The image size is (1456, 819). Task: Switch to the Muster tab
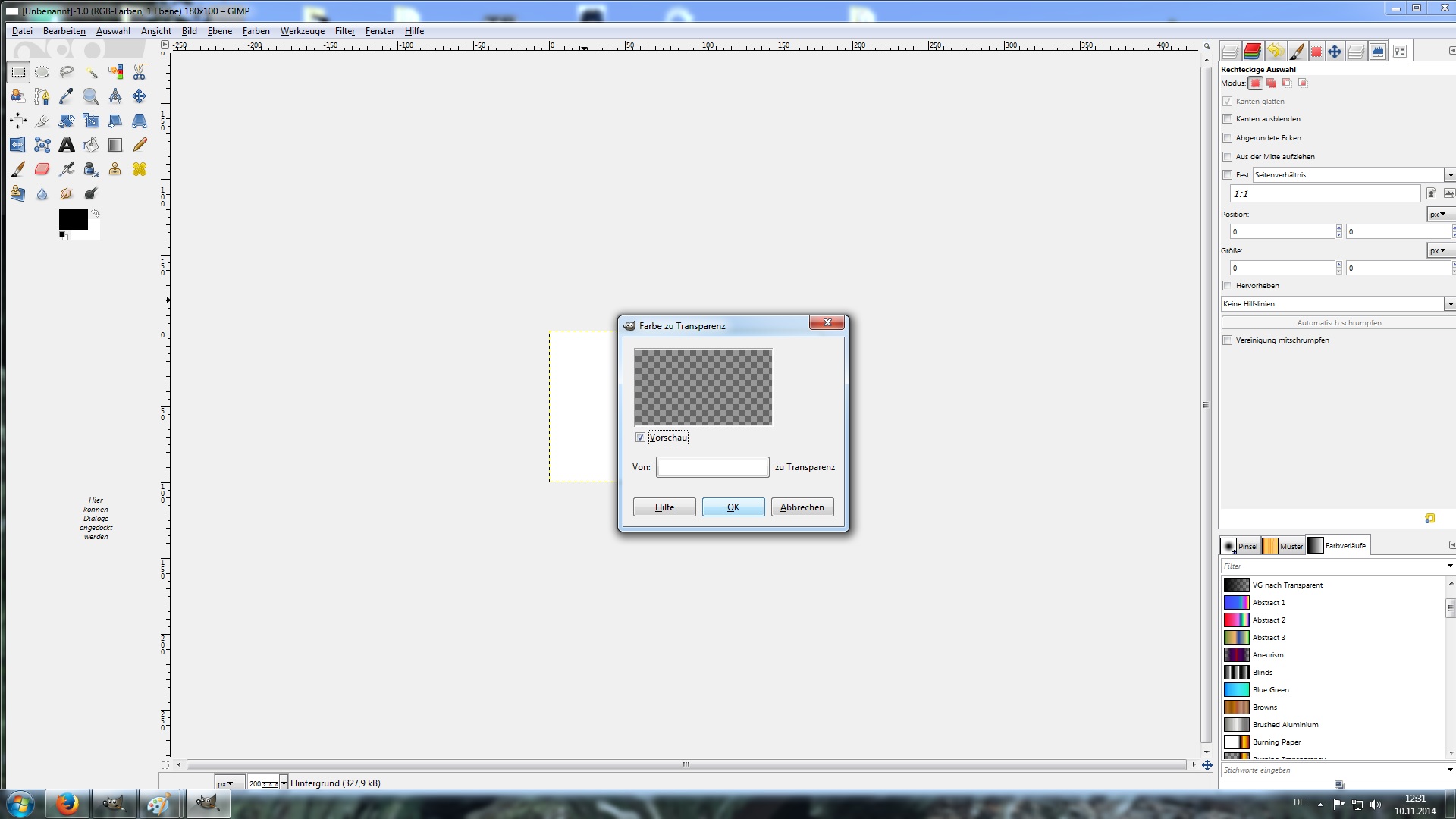(x=1283, y=546)
